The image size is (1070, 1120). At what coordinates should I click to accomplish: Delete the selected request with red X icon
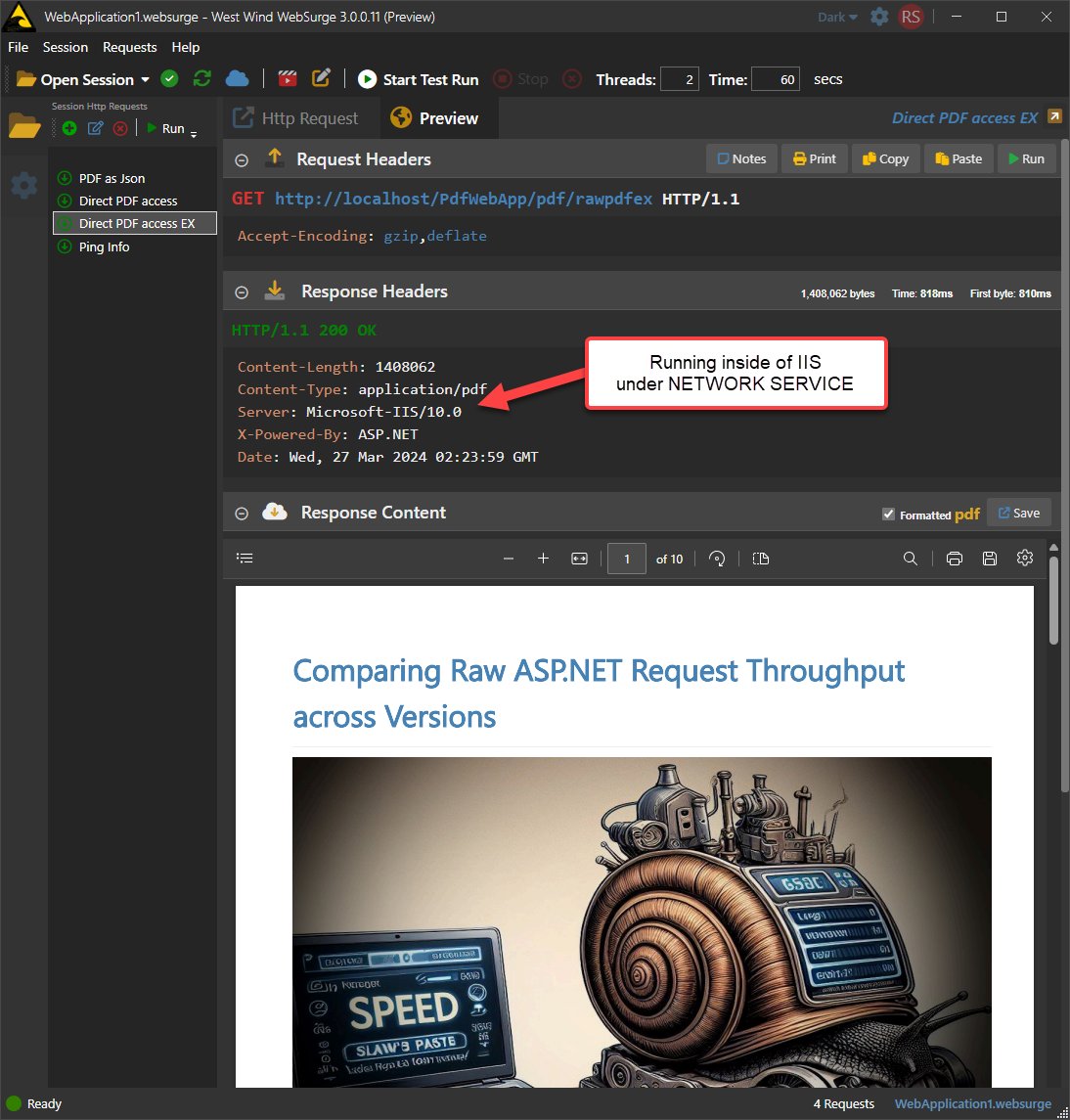120,128
